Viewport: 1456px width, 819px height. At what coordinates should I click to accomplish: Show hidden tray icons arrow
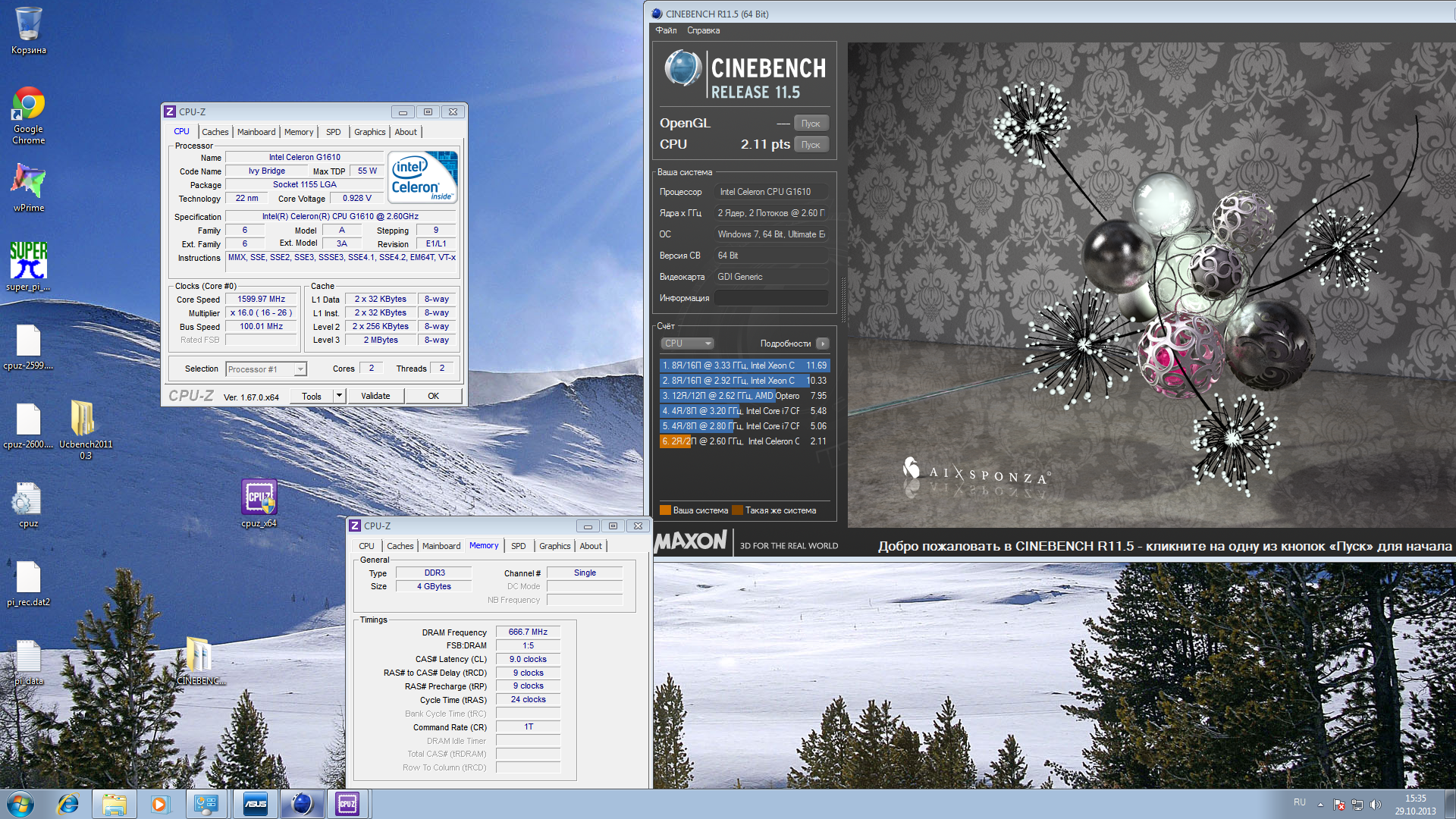point(1320,805)
